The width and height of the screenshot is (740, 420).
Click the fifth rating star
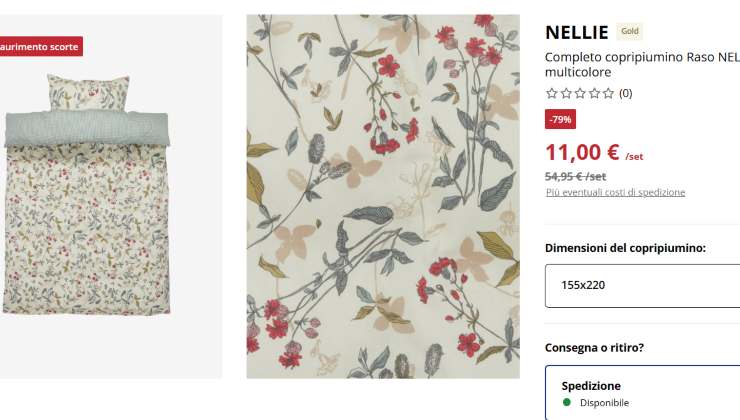[608, 94]
